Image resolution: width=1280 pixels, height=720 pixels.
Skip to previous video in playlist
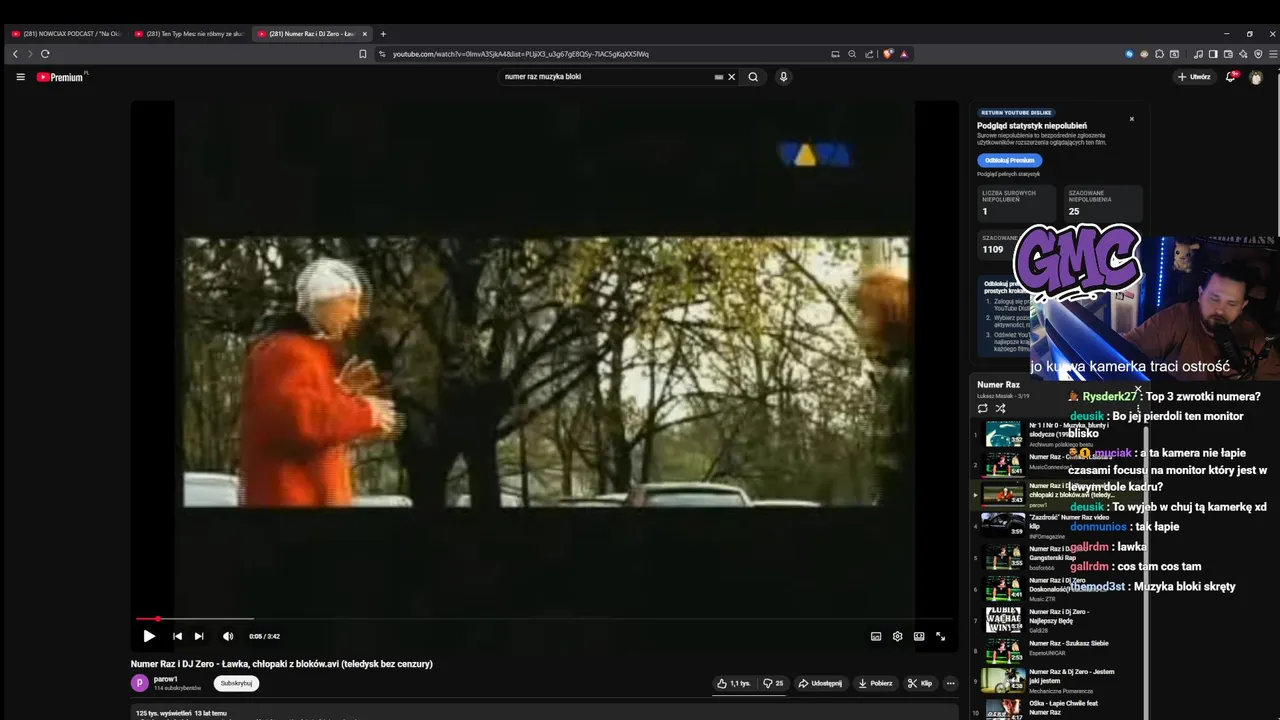(x=177, y=636)
